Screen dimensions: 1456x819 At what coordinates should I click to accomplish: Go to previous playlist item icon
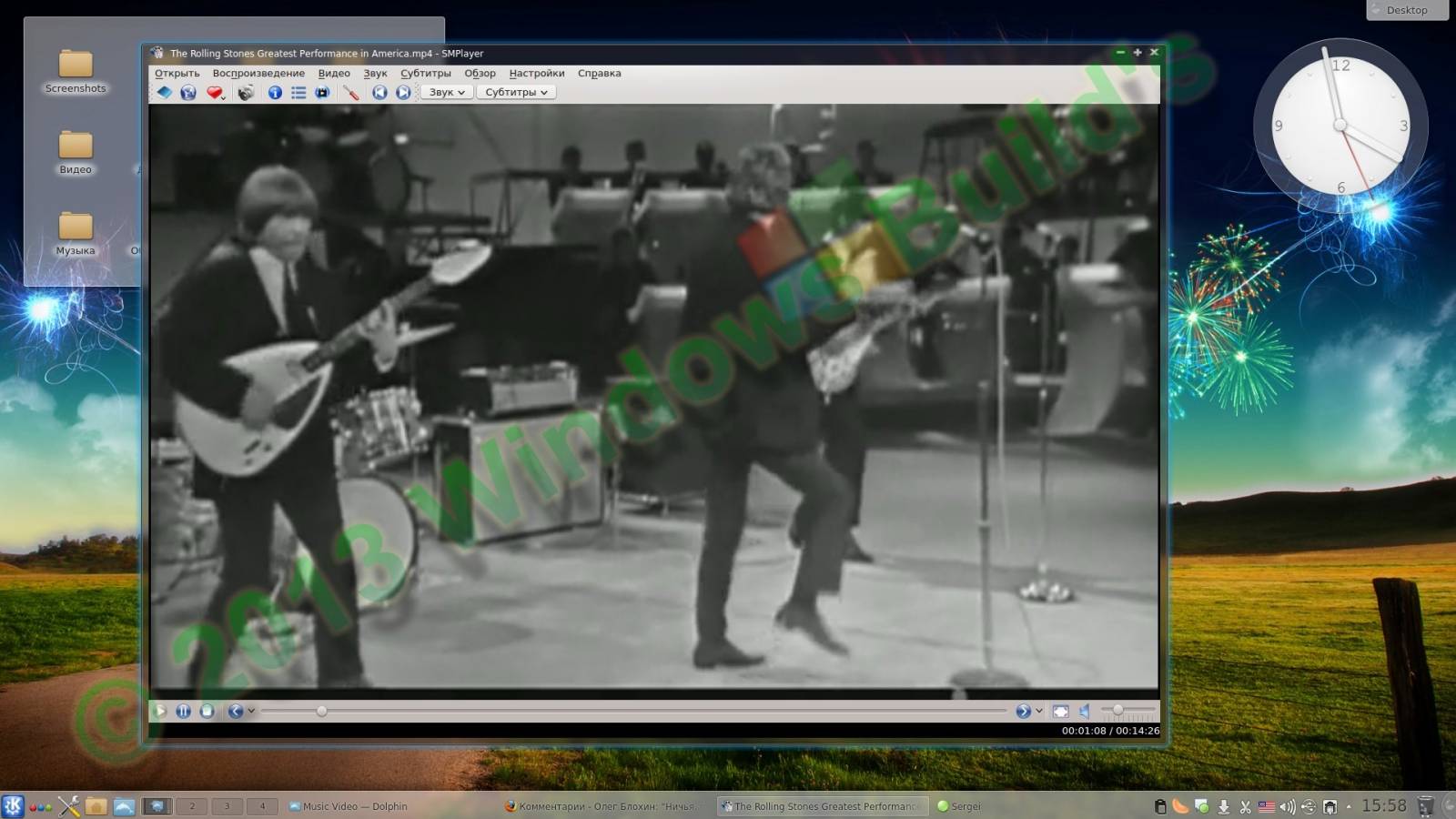point(379,92)
